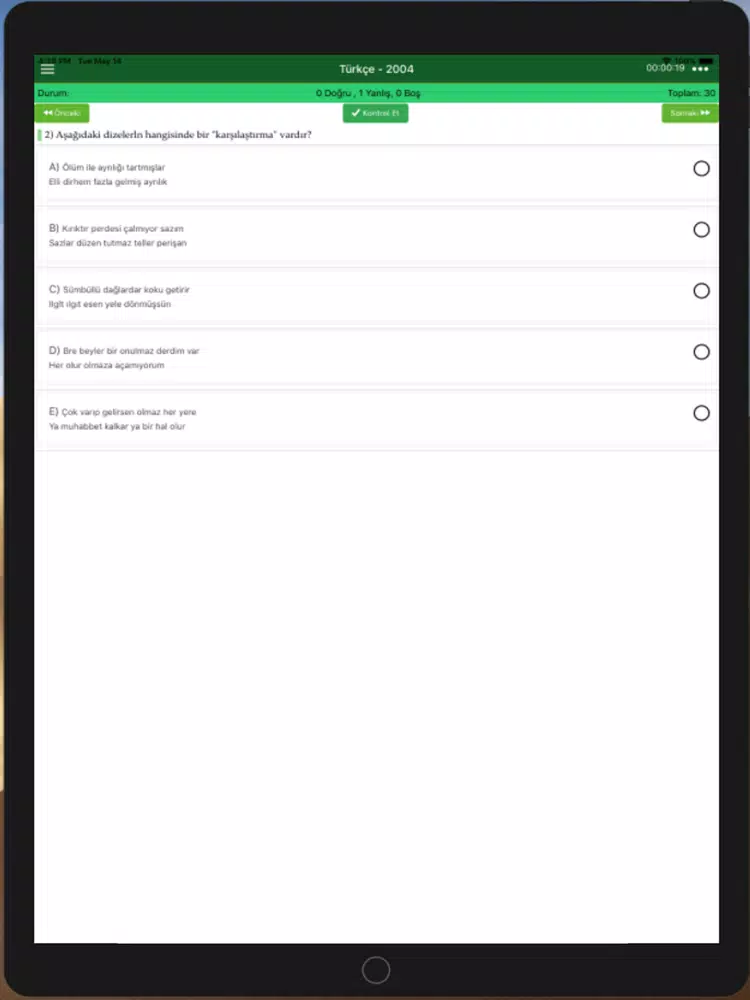Click answer text 'Sümbüllü dağlardar koku getirir'

[126, 290]
